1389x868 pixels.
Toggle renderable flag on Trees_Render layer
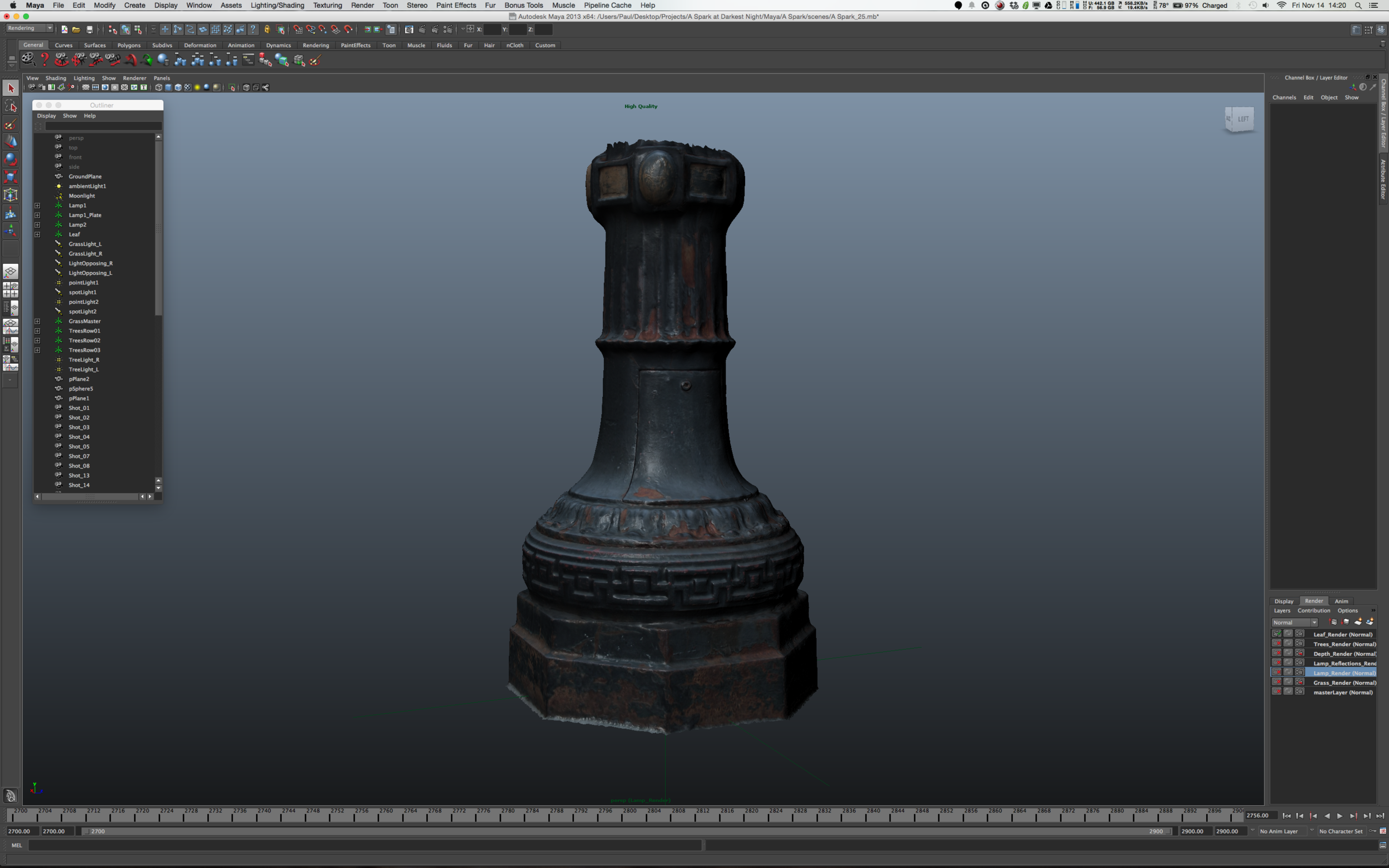coord(1276,644)
